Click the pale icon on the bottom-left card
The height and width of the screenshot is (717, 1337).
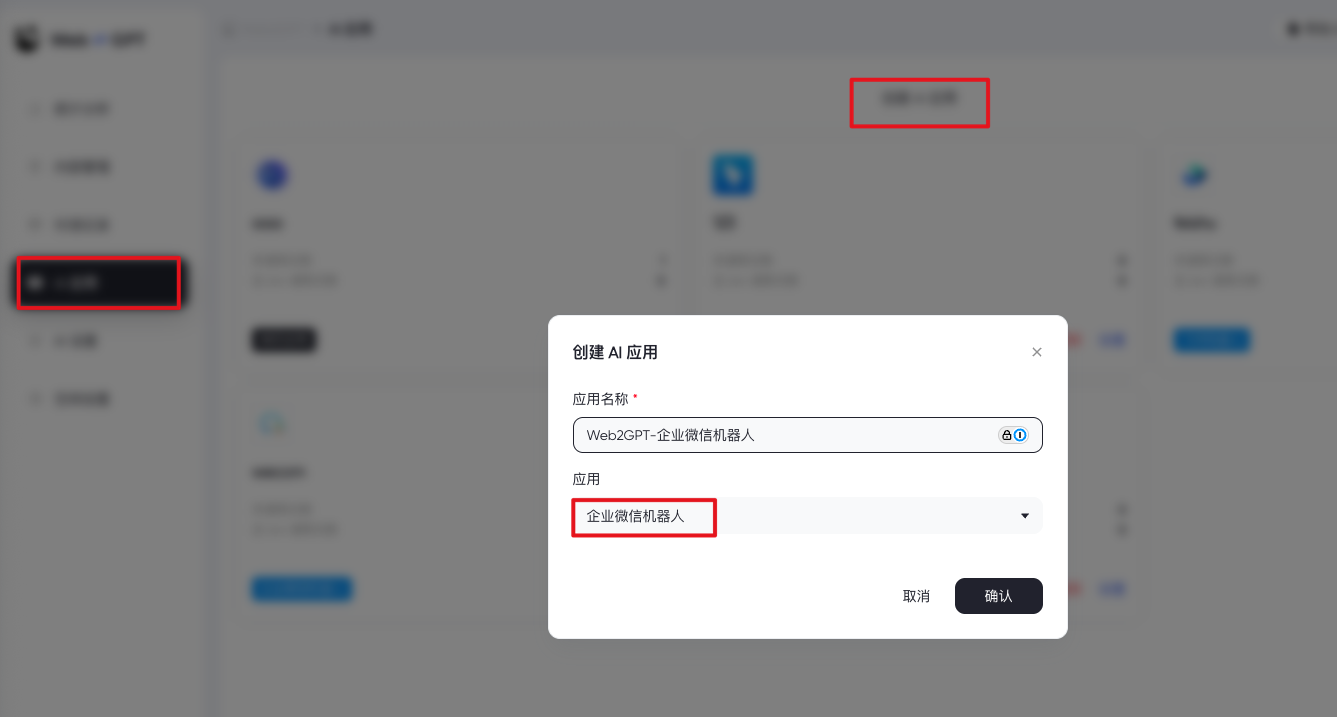point(270,423)
